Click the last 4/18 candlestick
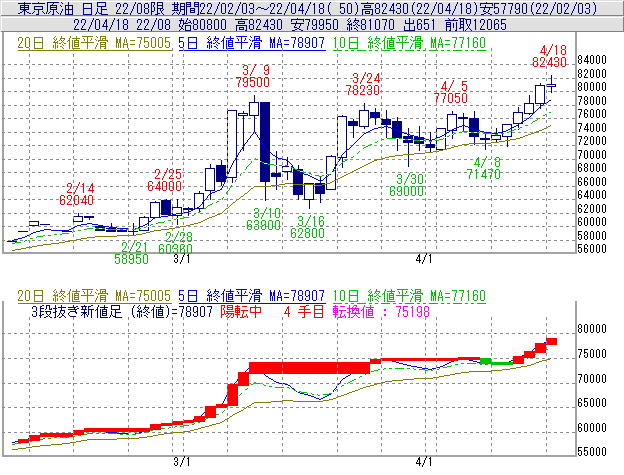The height and width of the screenshot is (475, 624). (x=551, y=84)
